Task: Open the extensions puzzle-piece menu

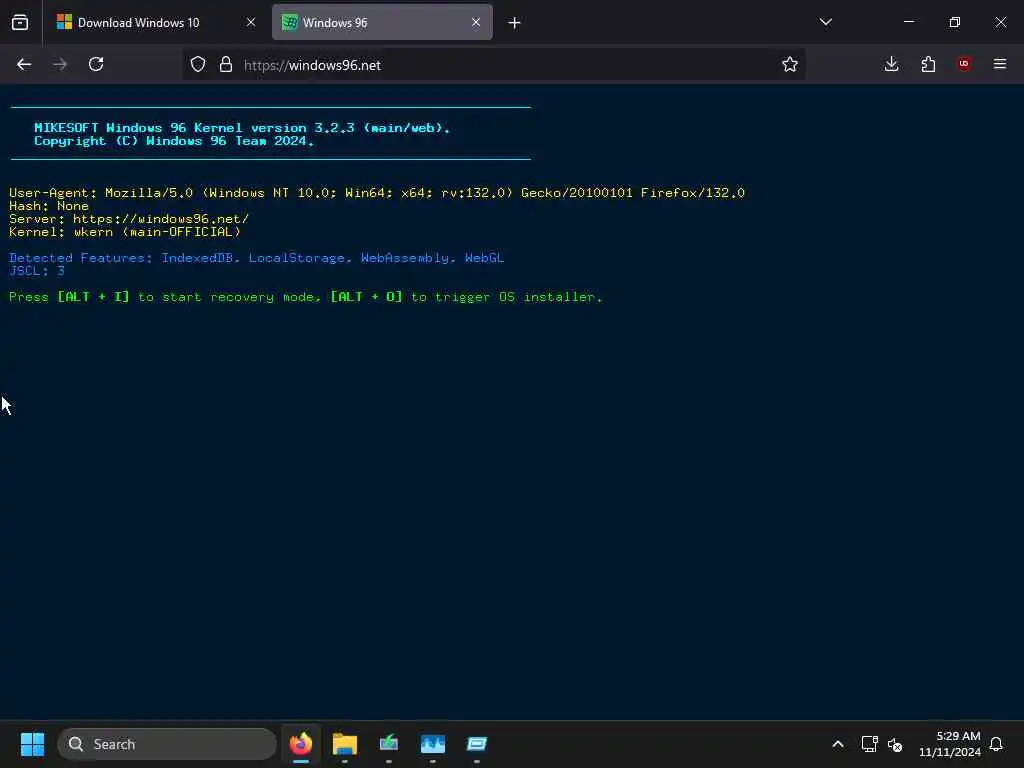Action: [928, 64]
